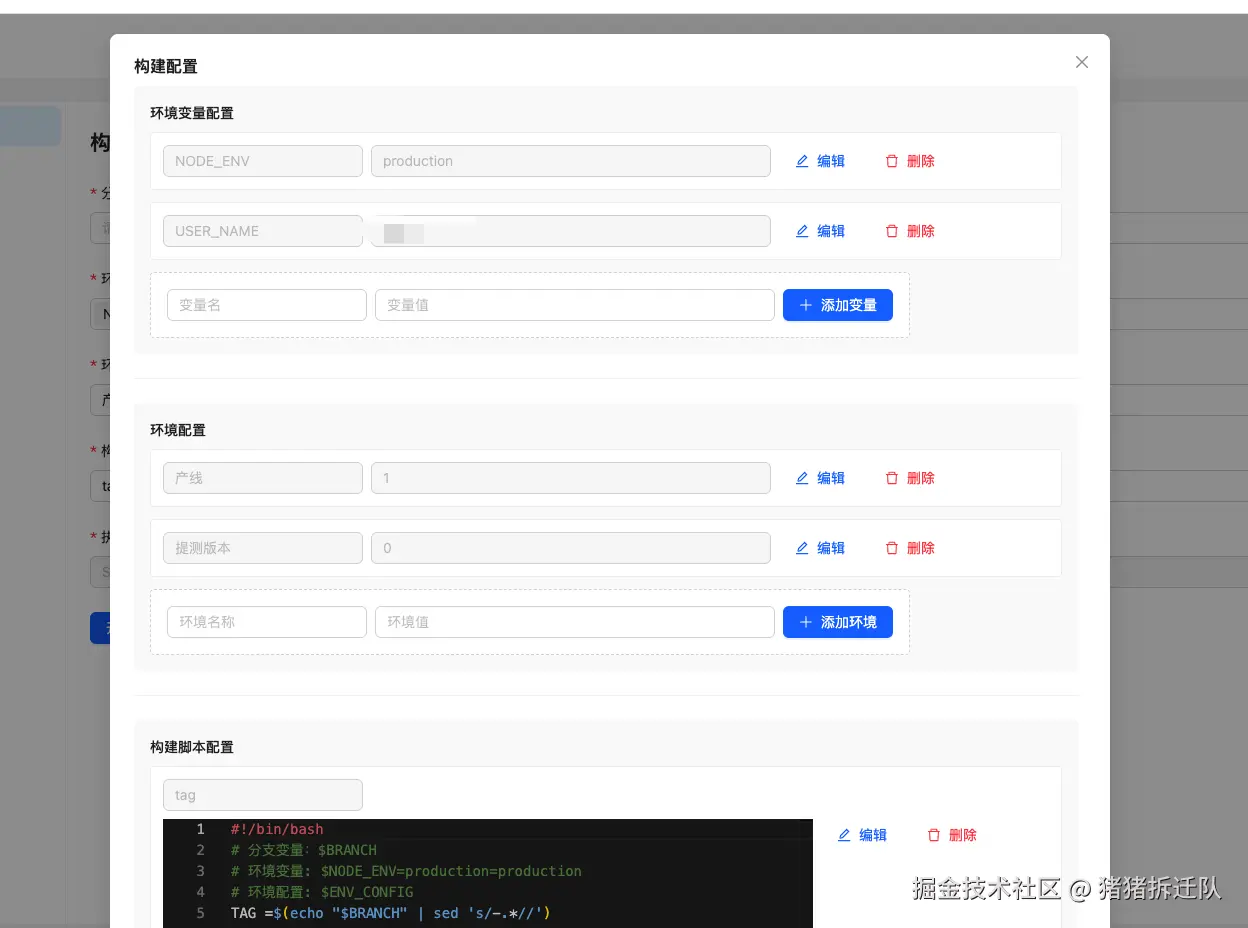The height and width of the screenshot is (928, 1248).
Task: Click the comment line '# 环境配置: $ENV_CONFIG'
Action: [321, 892]
